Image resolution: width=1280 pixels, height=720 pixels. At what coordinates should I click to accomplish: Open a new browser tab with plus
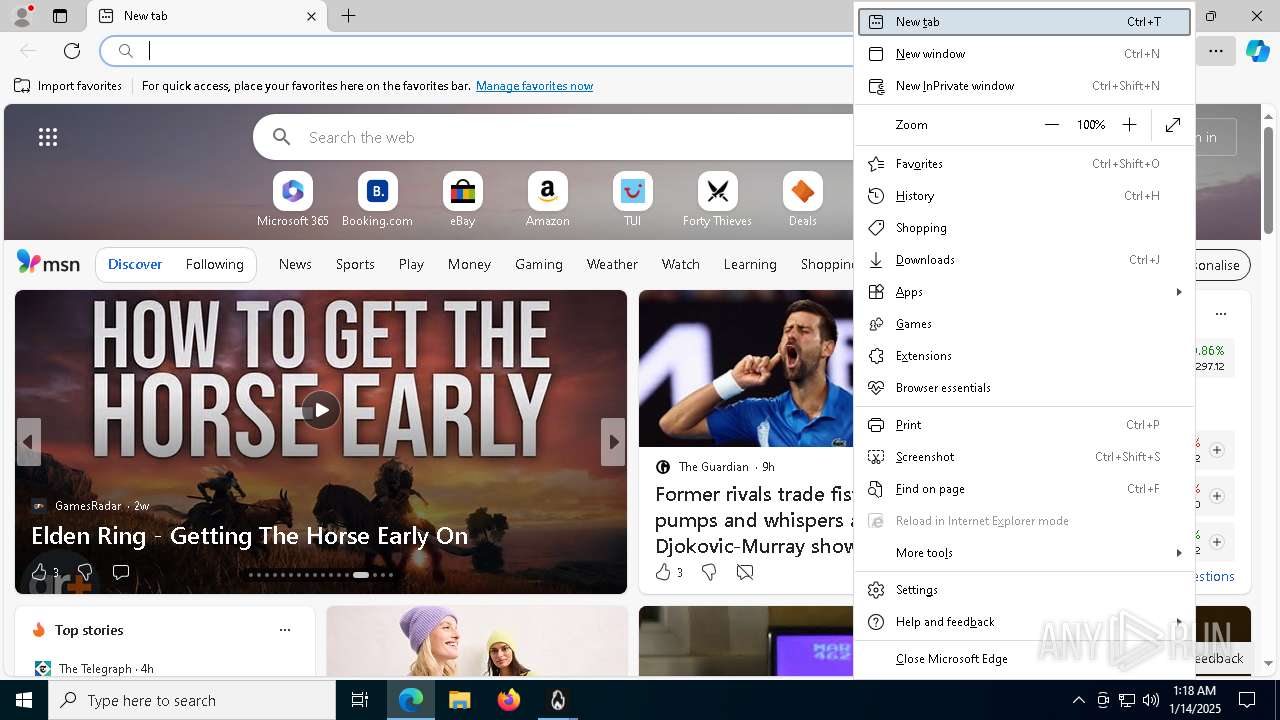(x=348, y=16)
